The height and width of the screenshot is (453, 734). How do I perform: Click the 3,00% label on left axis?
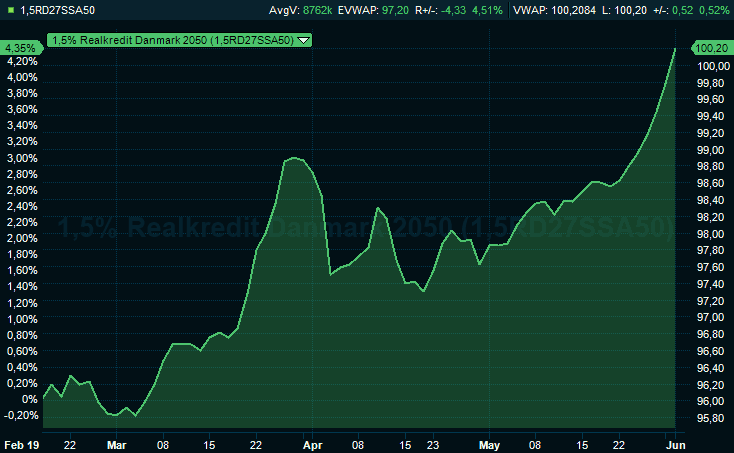(x=22, y=158)
